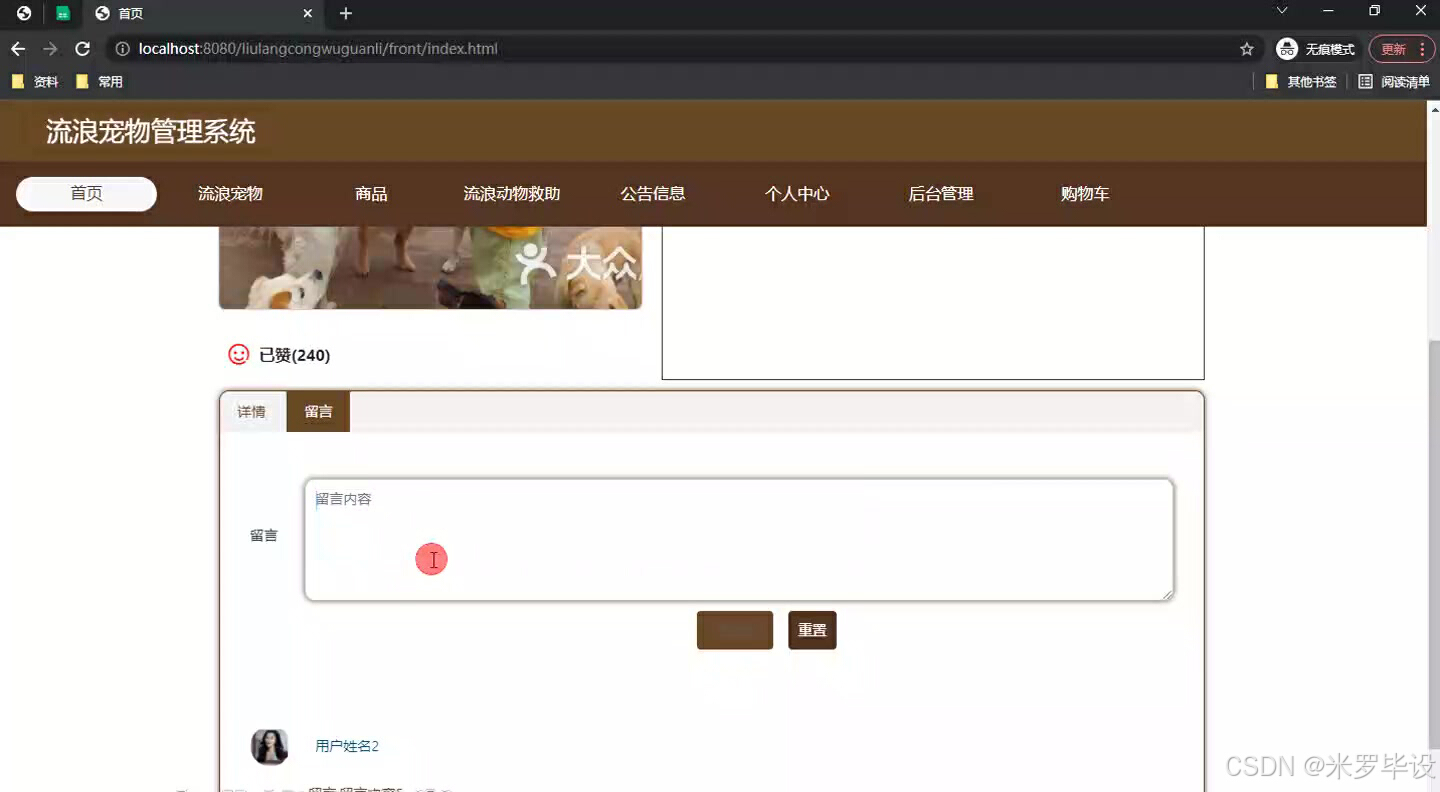
Task: Click the 更新 browser update button
Action: [x=1393, y=49]
